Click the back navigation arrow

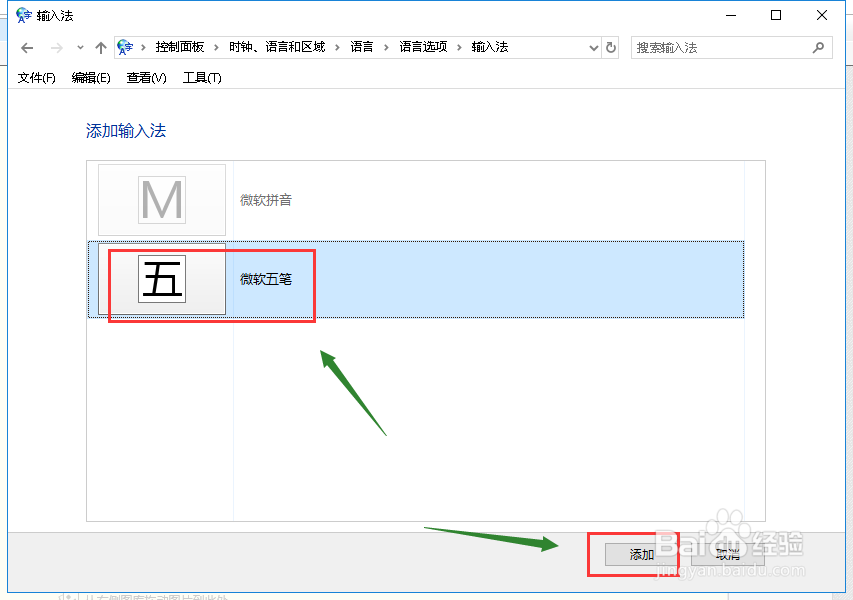tap(26, 47)
